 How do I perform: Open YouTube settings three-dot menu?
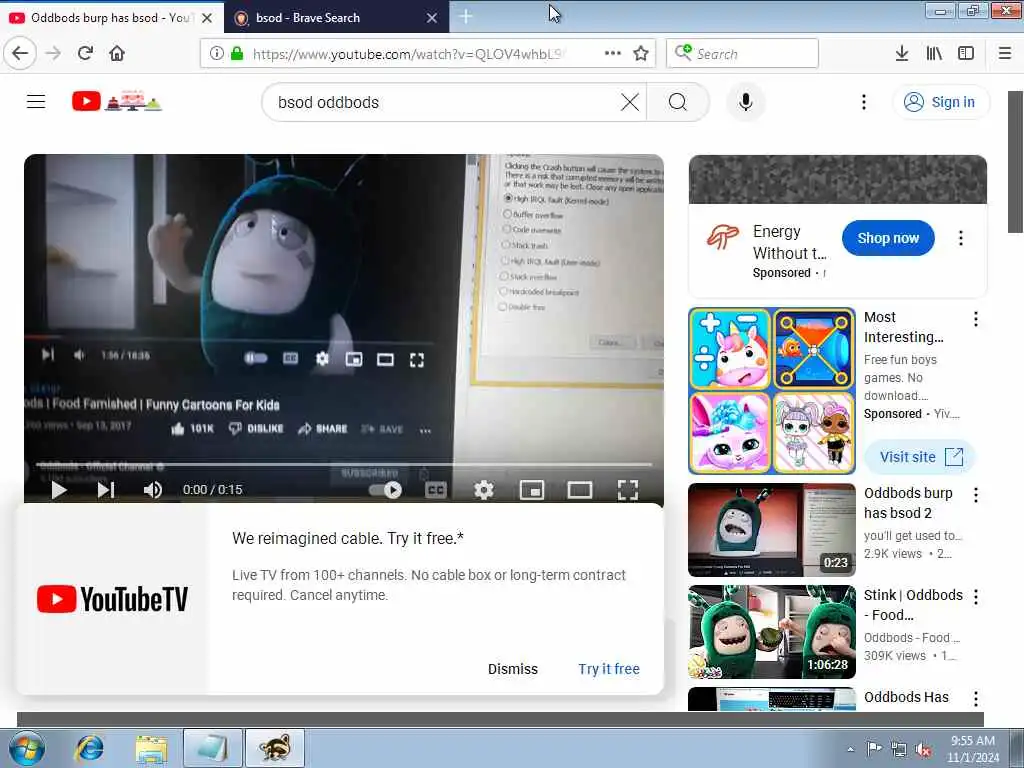(863, 102)
